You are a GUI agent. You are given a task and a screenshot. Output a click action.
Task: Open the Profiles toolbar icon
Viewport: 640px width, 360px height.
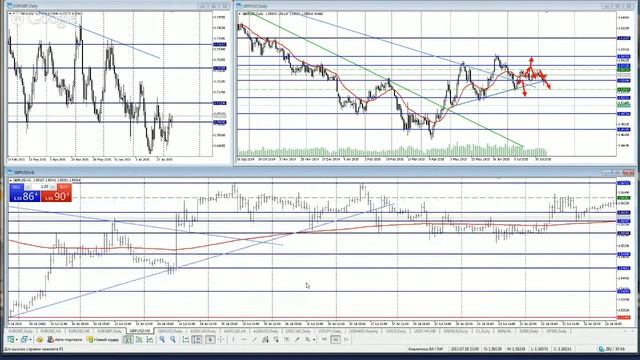24,339
